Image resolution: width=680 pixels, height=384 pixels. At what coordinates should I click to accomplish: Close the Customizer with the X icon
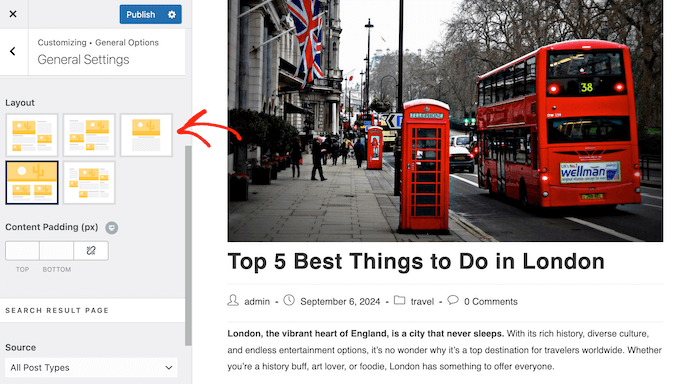(x=13, y=14)
